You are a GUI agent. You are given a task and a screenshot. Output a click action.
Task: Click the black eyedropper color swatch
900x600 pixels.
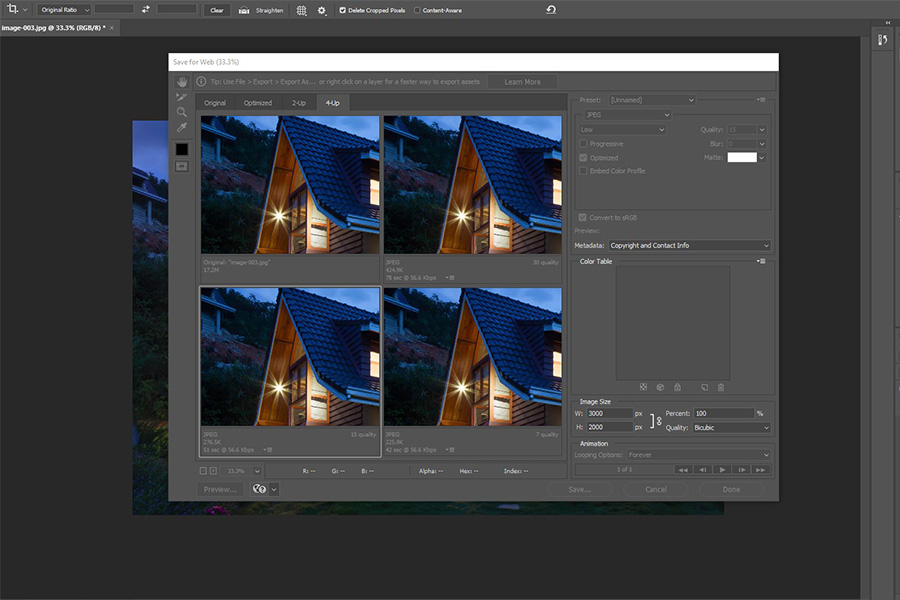(182, 149)
